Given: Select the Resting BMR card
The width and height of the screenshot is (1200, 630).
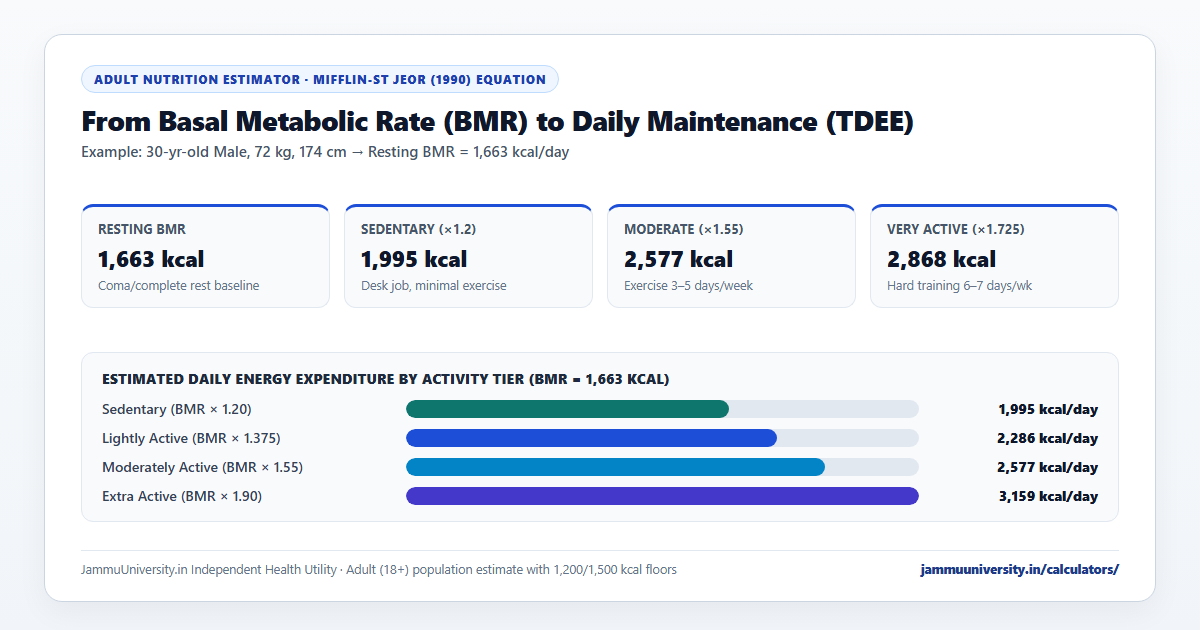Looking at the screenshot, I should click(205, 256).
